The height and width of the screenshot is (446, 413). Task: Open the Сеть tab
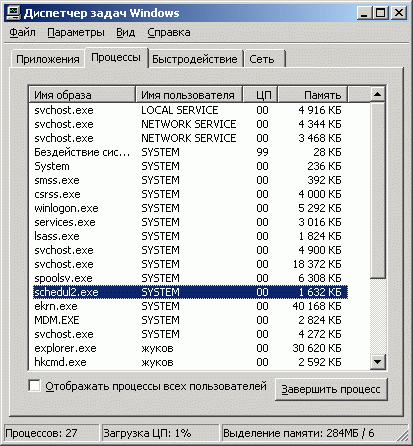(x=264, y=59)
